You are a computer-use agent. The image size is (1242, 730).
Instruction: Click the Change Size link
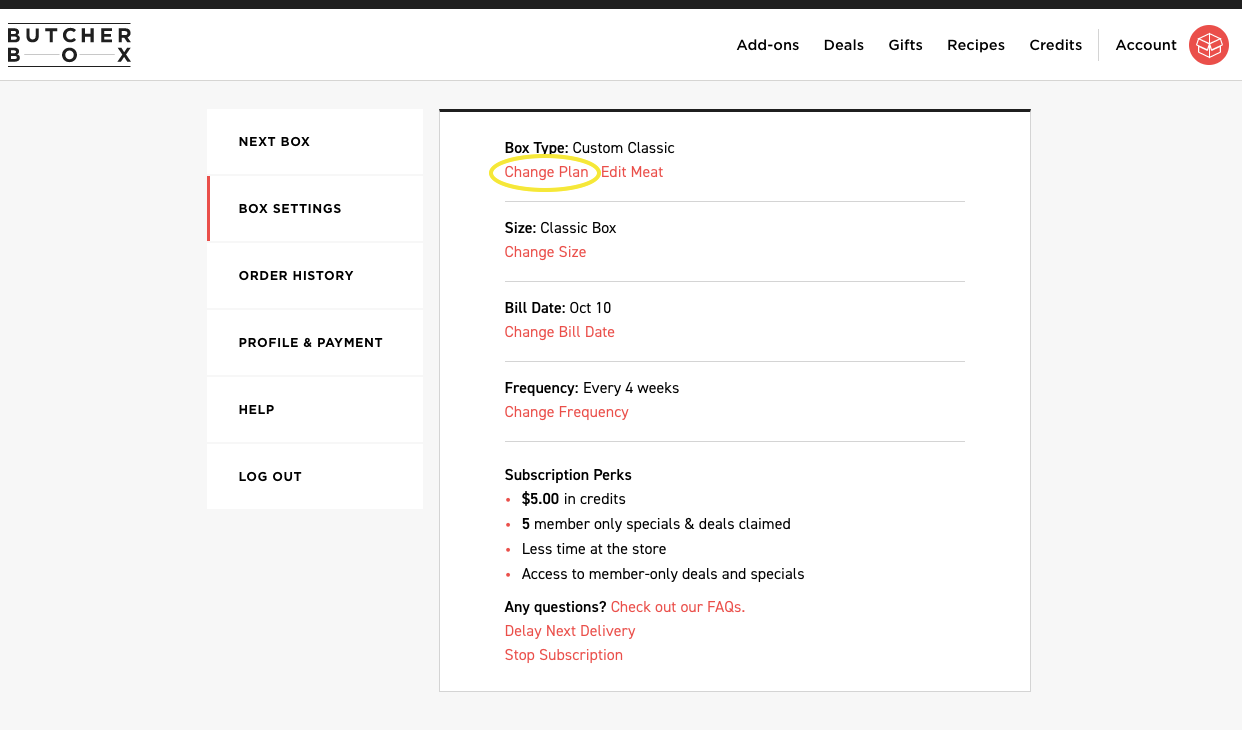click(x=545, y=252)
